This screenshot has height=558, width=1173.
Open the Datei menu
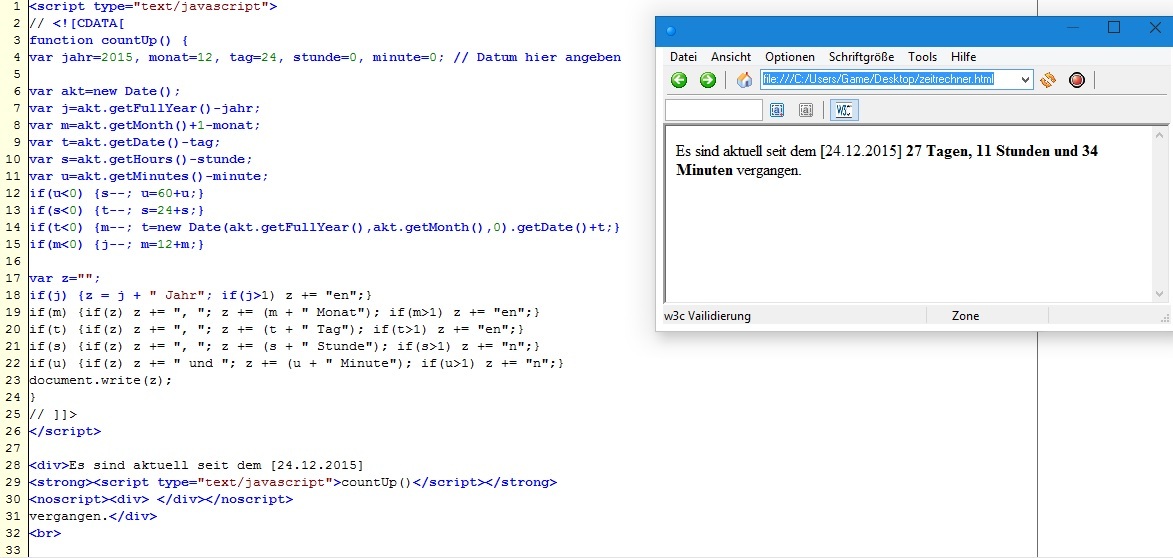[683, 57]
